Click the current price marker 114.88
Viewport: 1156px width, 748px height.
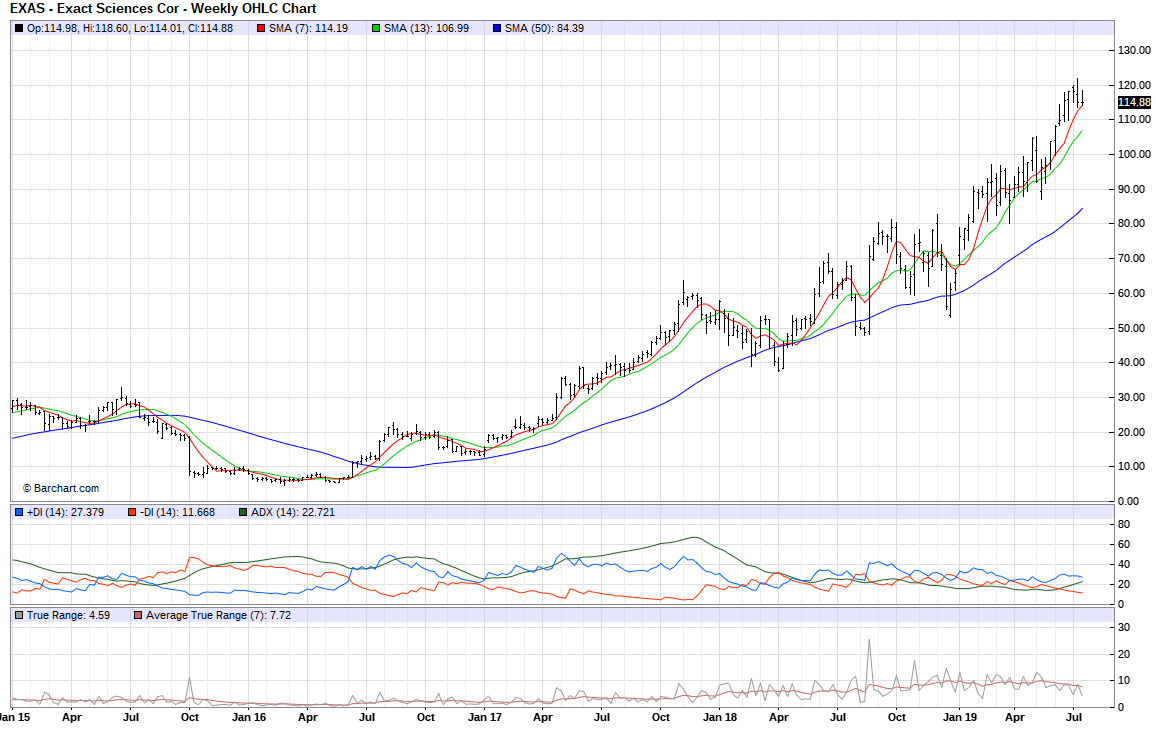point(1134,102)
